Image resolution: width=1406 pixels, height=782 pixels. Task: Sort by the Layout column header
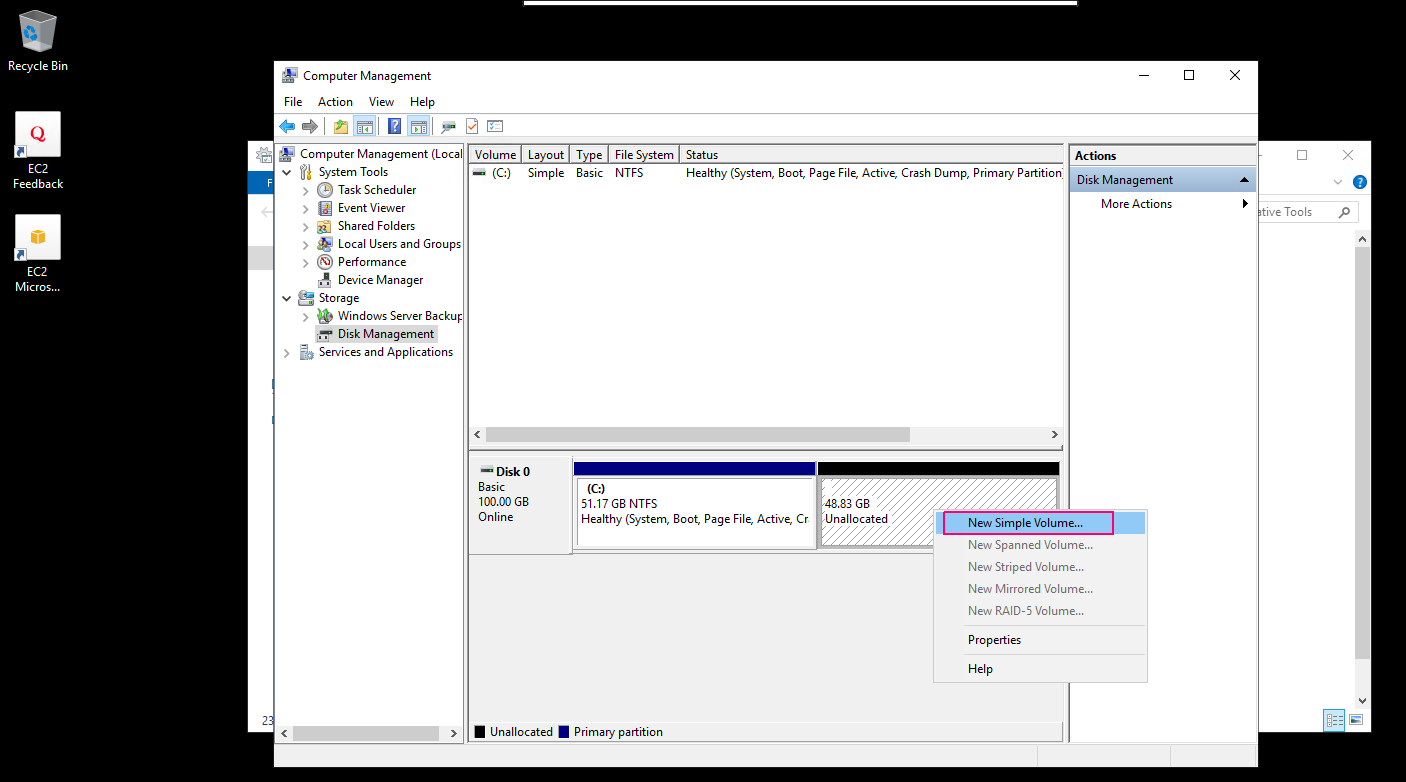click(546, 155)
